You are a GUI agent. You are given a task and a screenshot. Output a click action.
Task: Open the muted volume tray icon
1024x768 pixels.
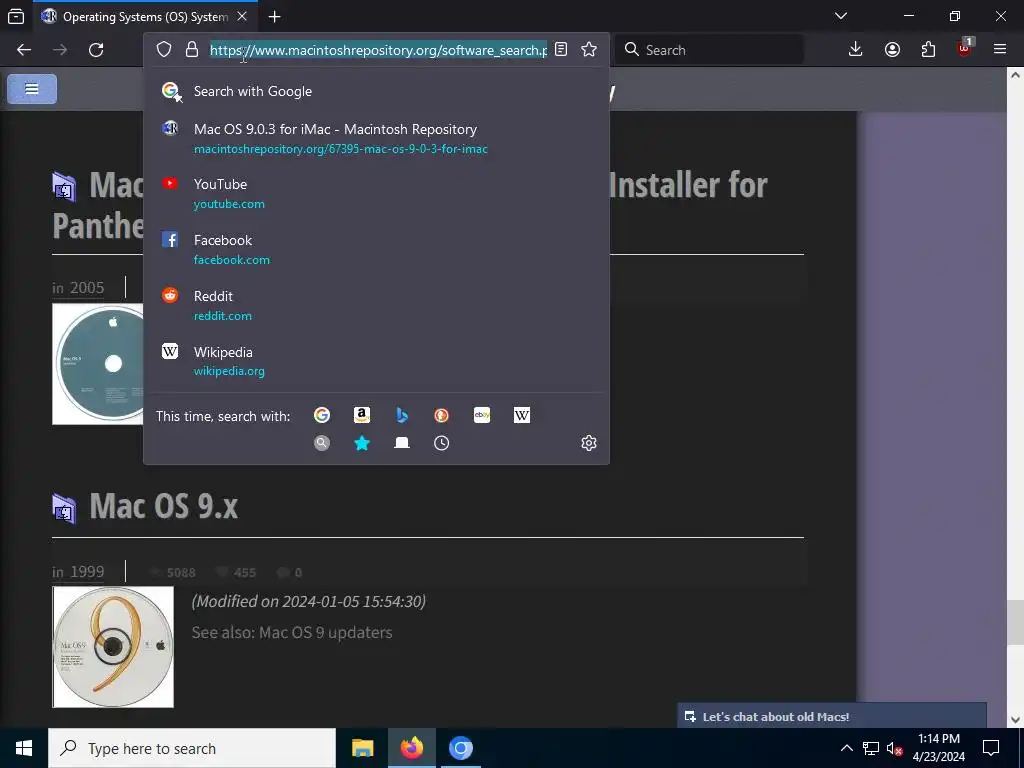(894, 748)
